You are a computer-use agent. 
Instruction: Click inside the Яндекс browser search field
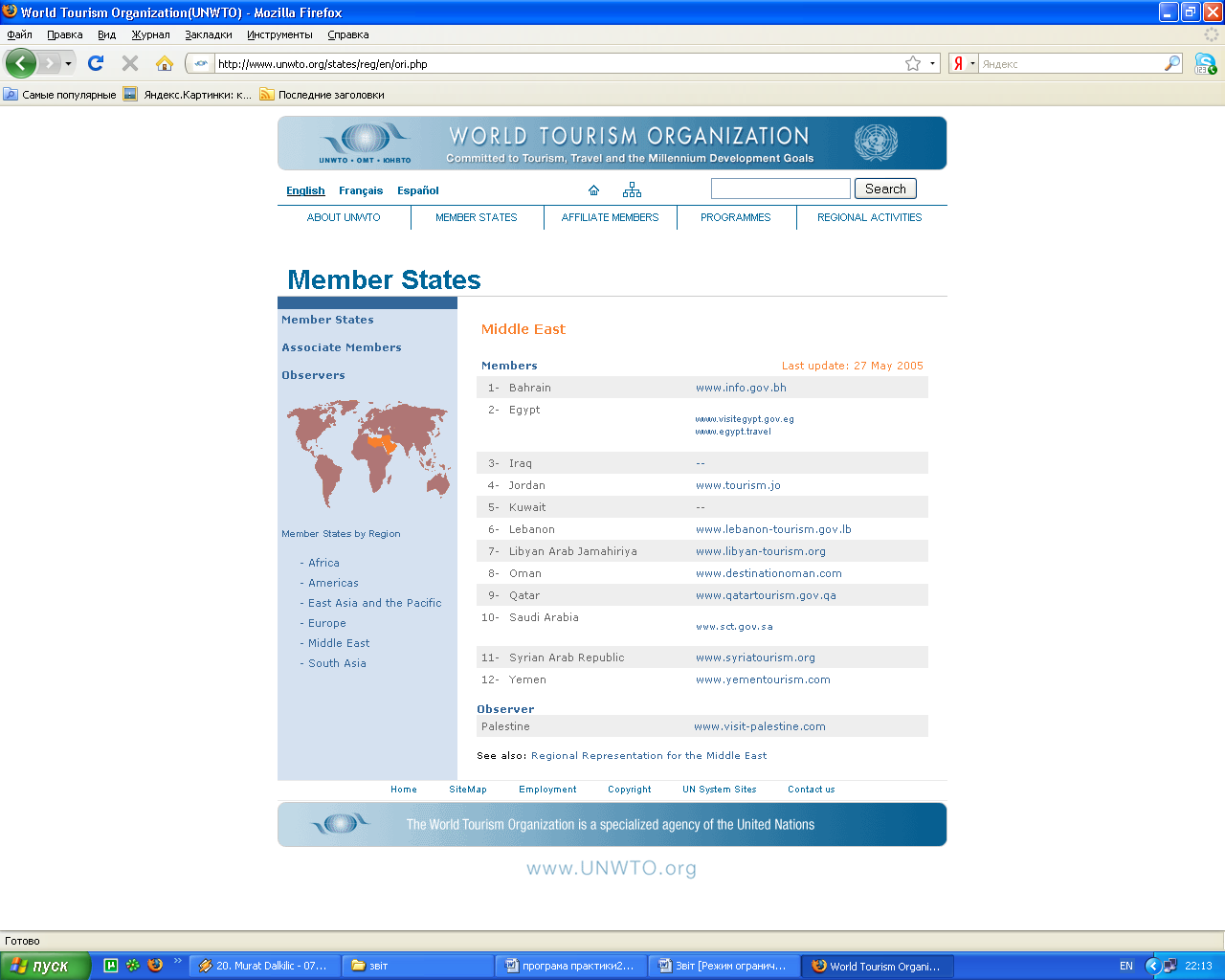pyautogui.click(x=1071, y=64)
